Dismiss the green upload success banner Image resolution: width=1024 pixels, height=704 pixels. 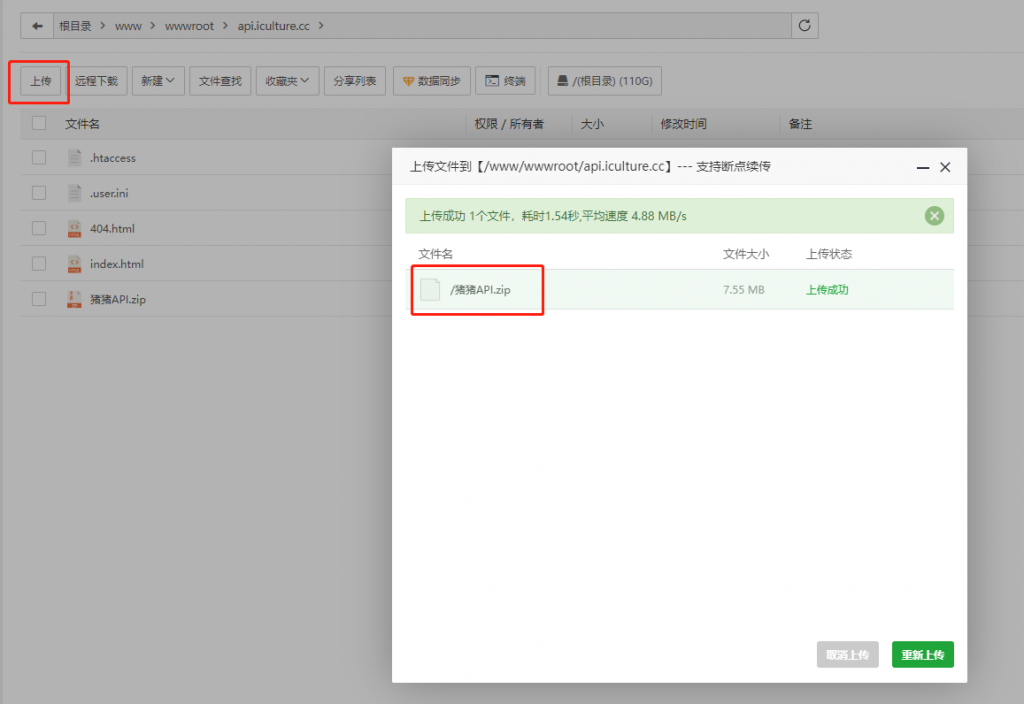pos(934,216)
